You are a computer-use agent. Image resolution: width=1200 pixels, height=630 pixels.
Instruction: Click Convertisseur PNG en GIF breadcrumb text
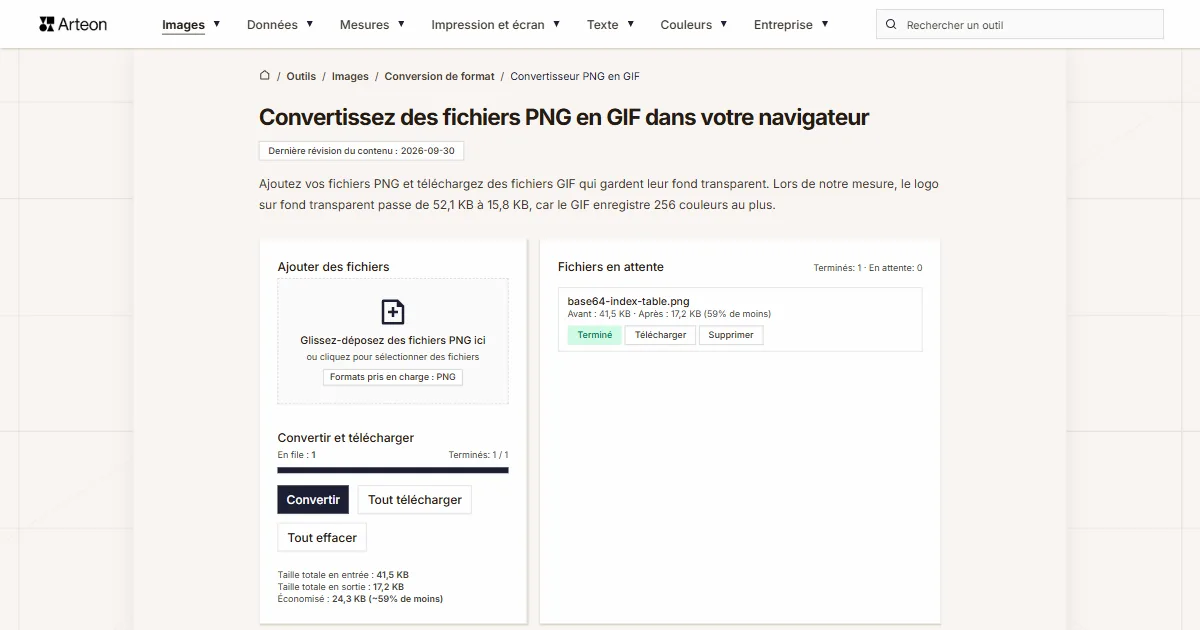tap(575, 76)
